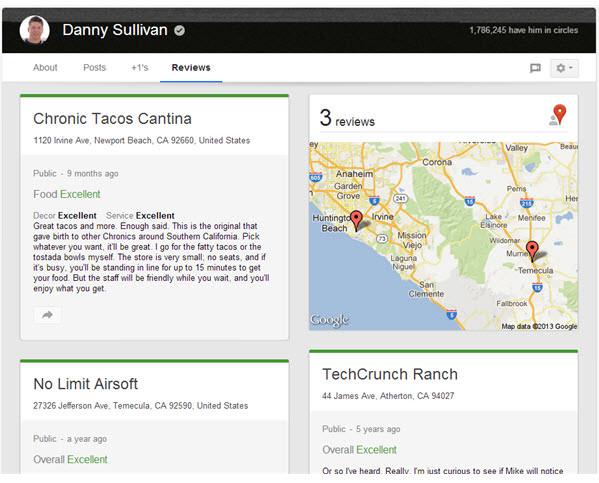
Task: Click 'Overall Excellent' under No Limit Airsoft
Action: pyautogui.click(x=70, y=460)
